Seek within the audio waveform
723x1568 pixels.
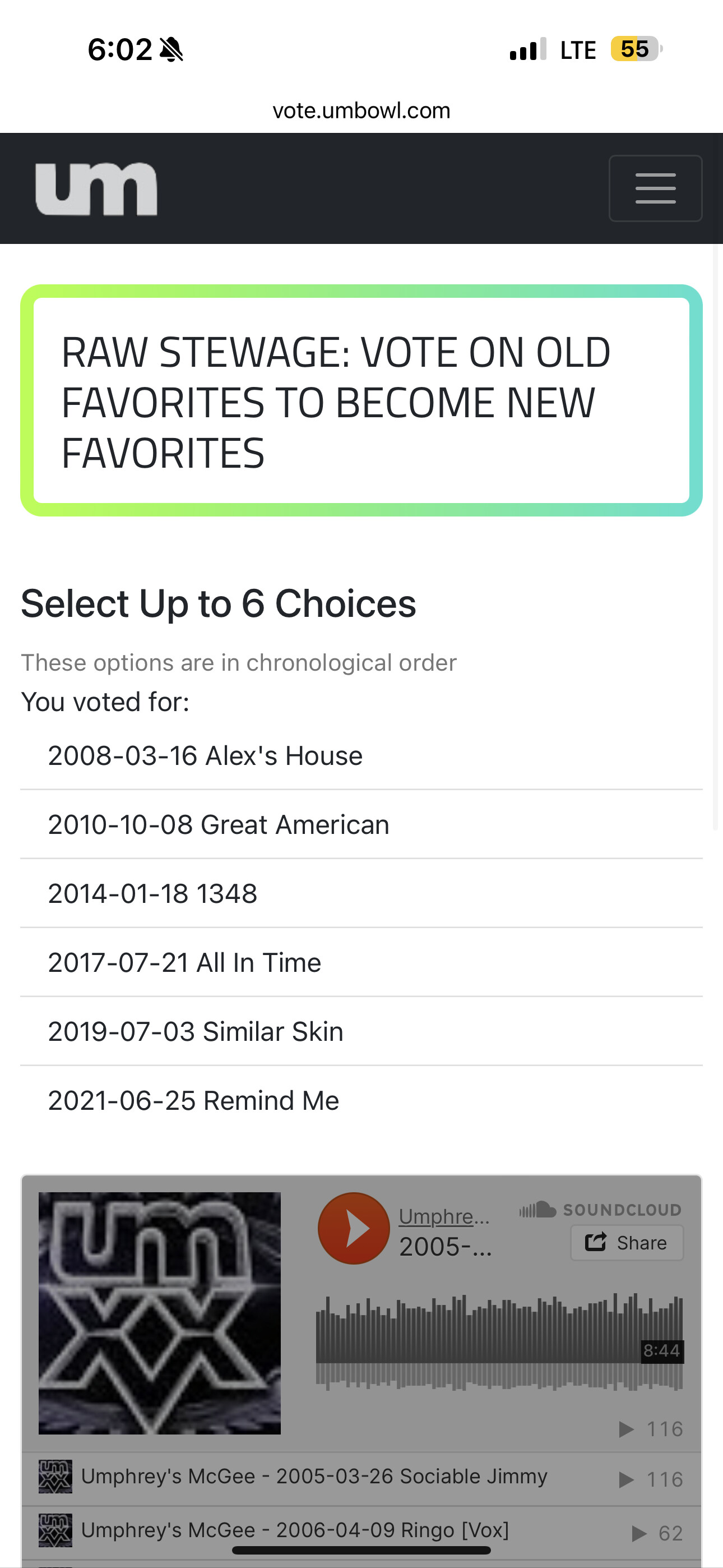499,1342
